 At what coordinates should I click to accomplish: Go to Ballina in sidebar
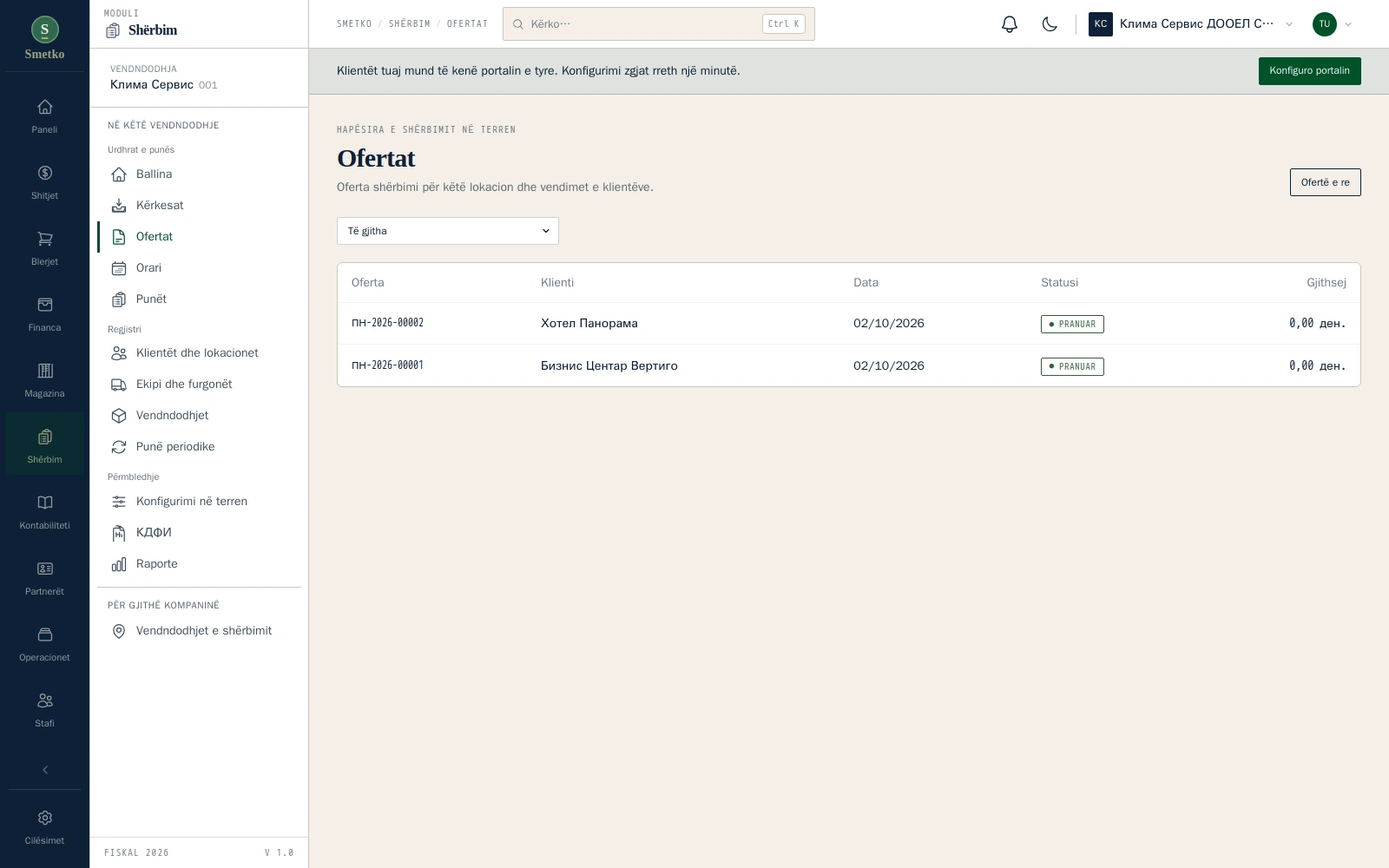tap(200, 174)
